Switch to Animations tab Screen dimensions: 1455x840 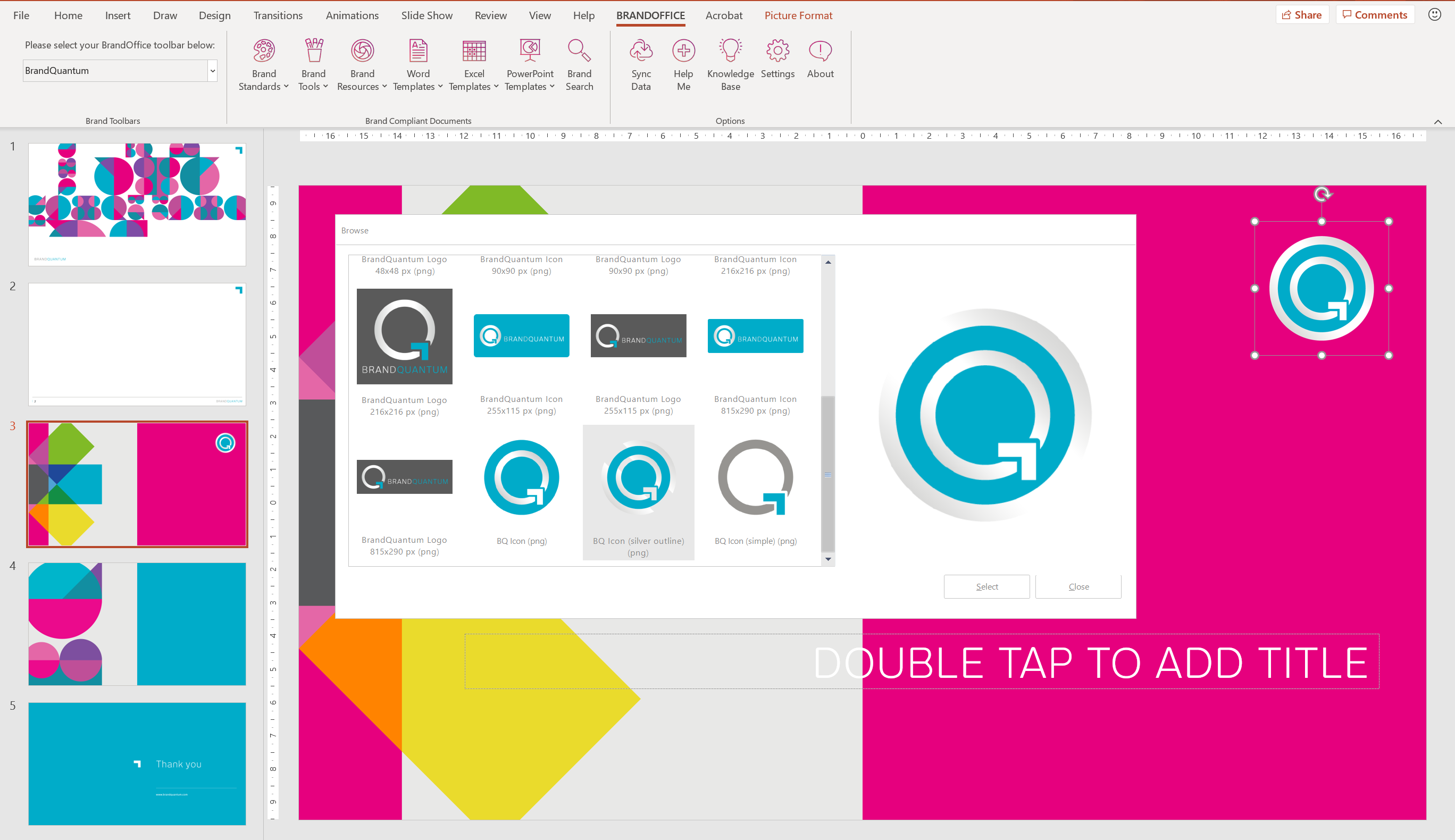352,15
